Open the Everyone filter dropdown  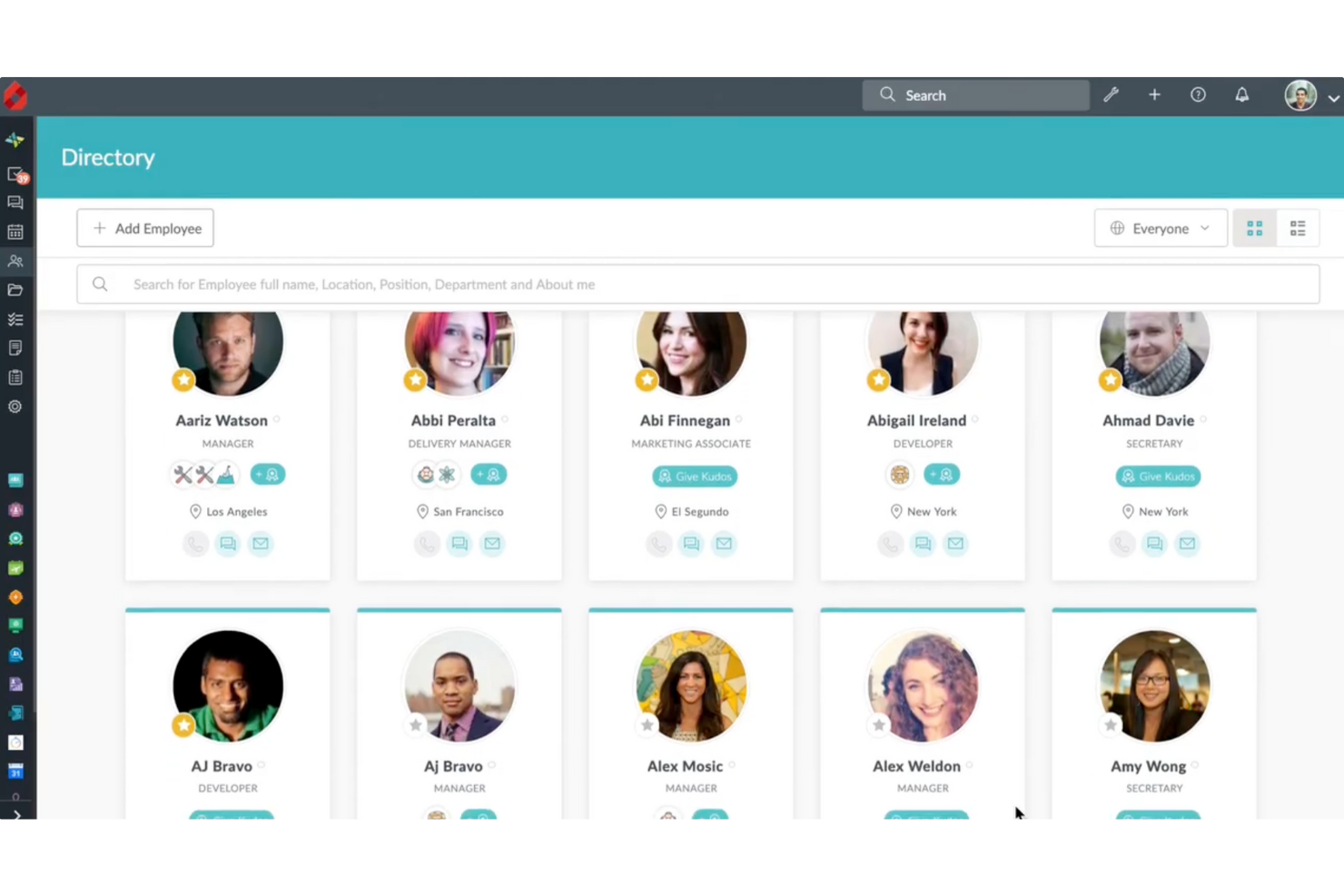pos(1161,228)
